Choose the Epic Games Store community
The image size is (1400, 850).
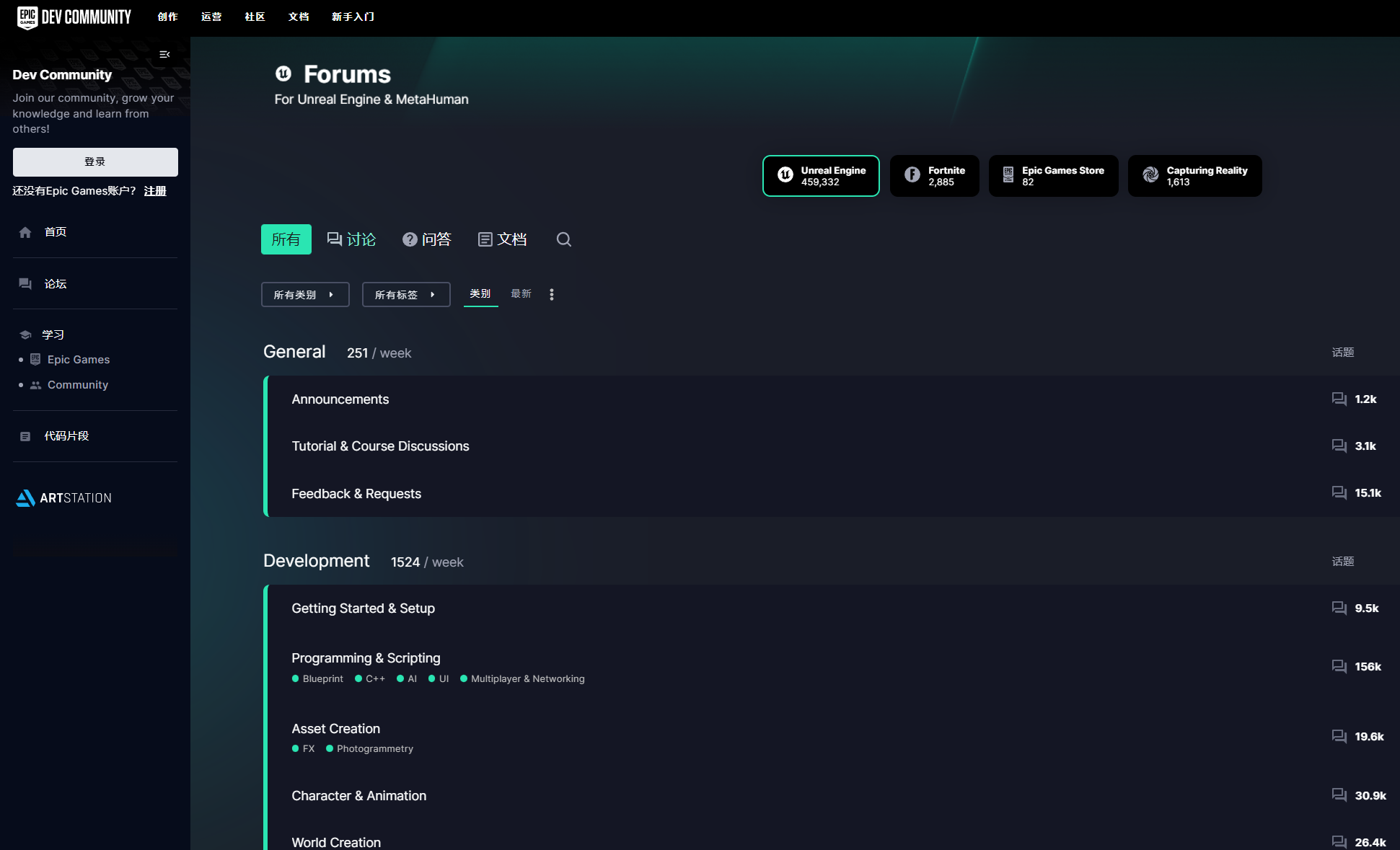click(x=1053, y=176)
